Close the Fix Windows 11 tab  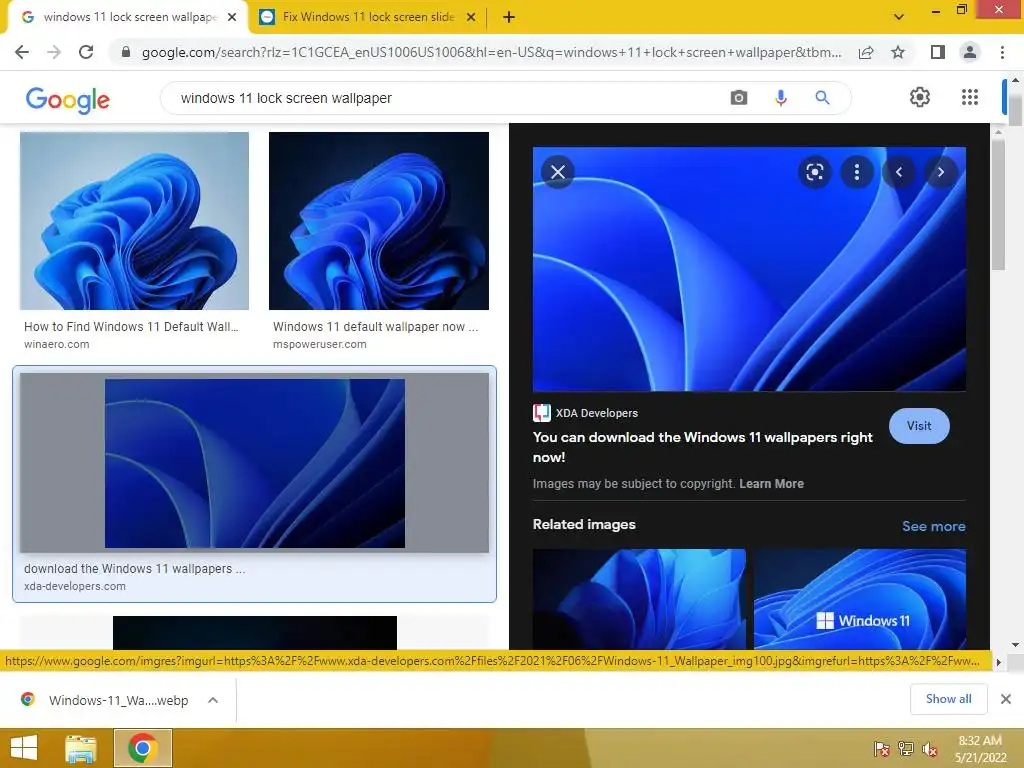click(x=471, y=17)
